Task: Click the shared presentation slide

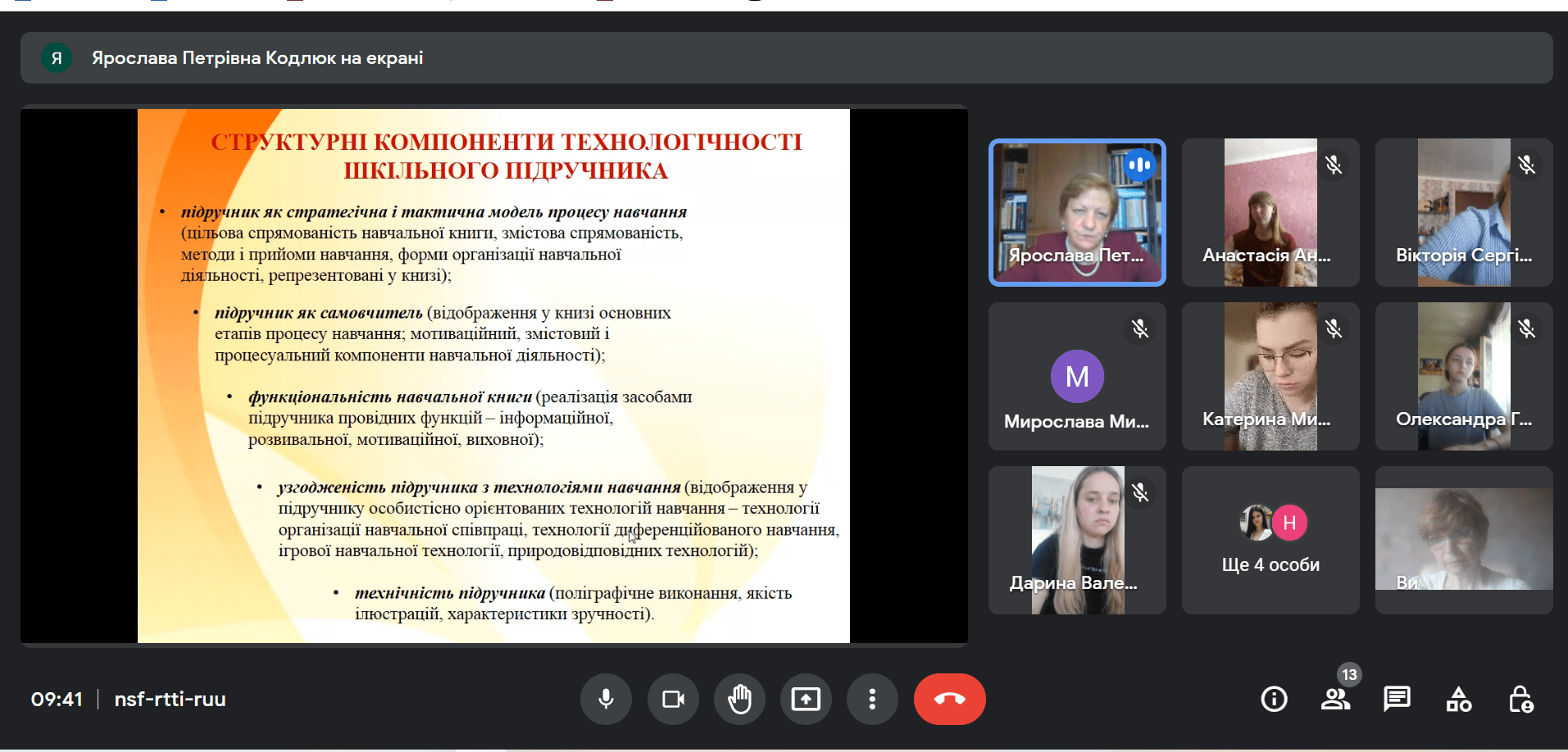Action: tap(493, 375)
